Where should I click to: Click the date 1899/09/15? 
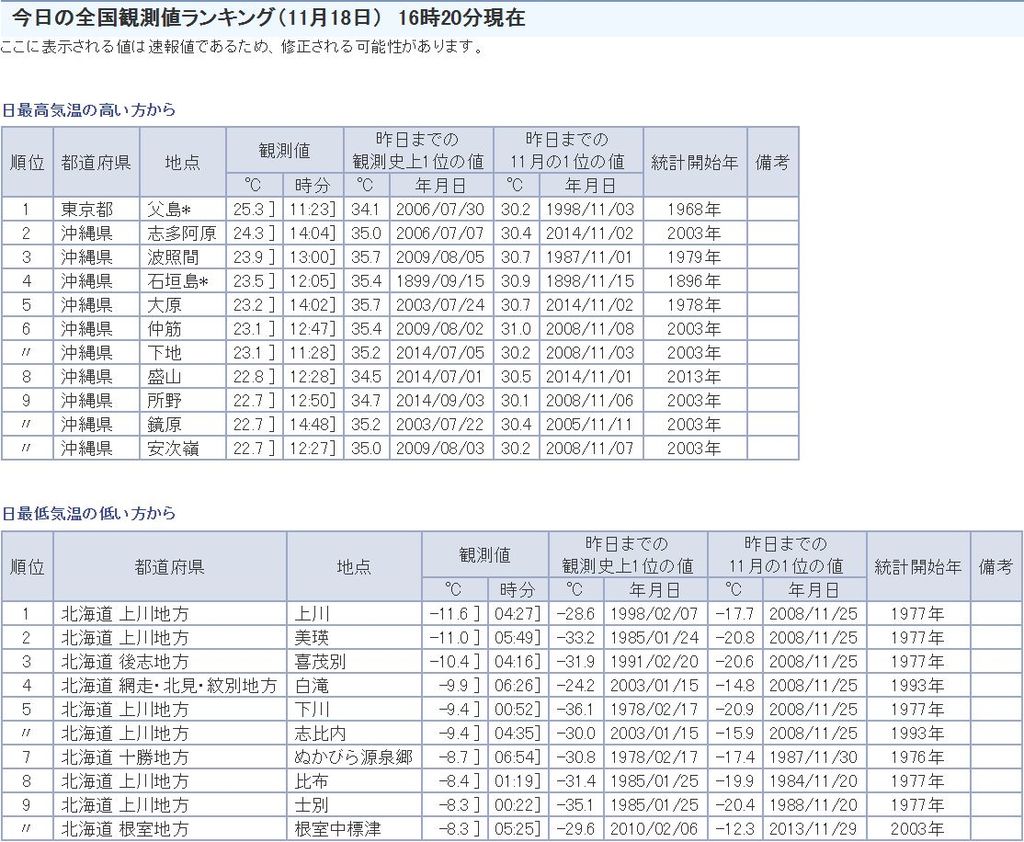(440, 281)
